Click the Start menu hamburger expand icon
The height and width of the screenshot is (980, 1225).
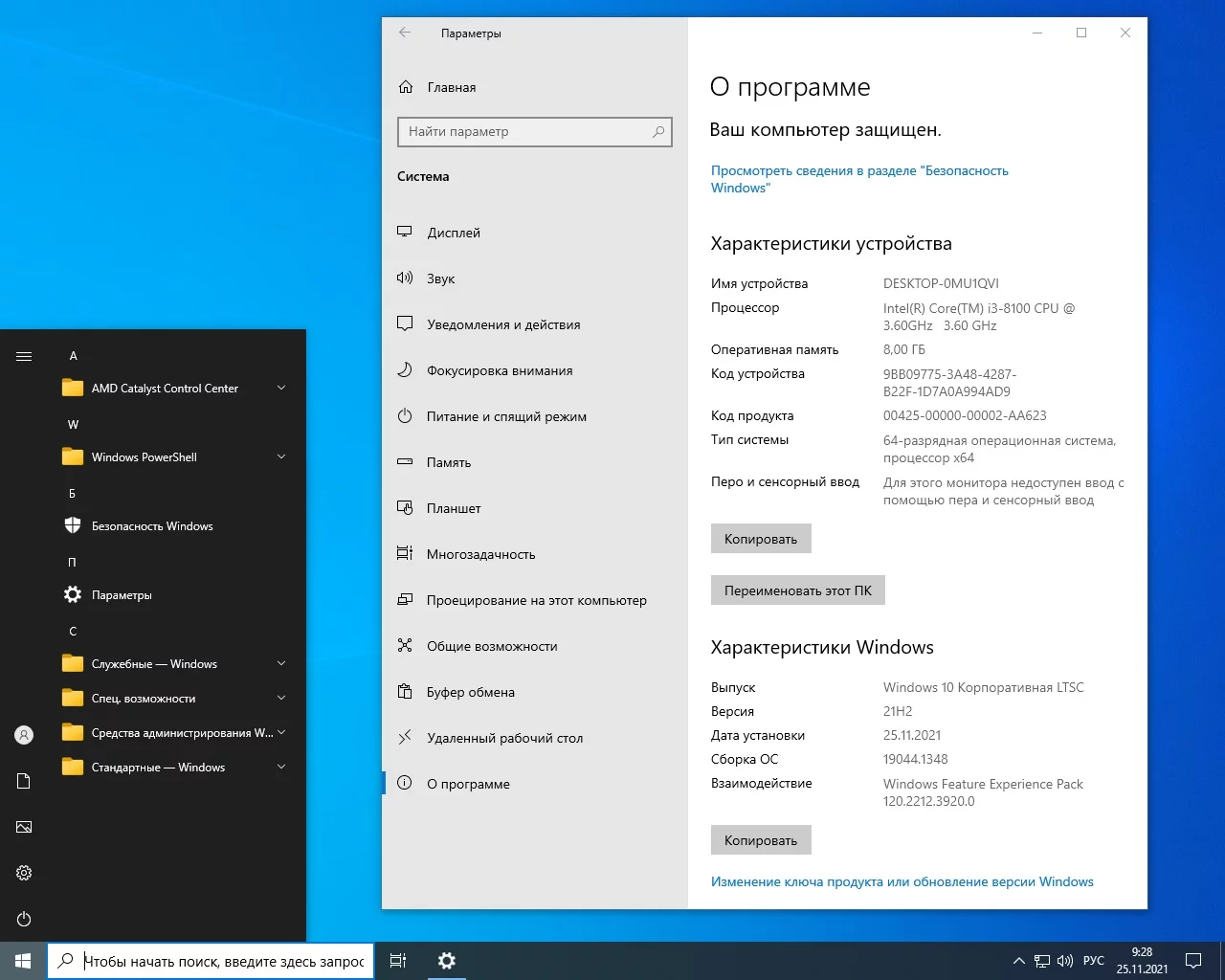pyautogui.click(x=24, y=356)
